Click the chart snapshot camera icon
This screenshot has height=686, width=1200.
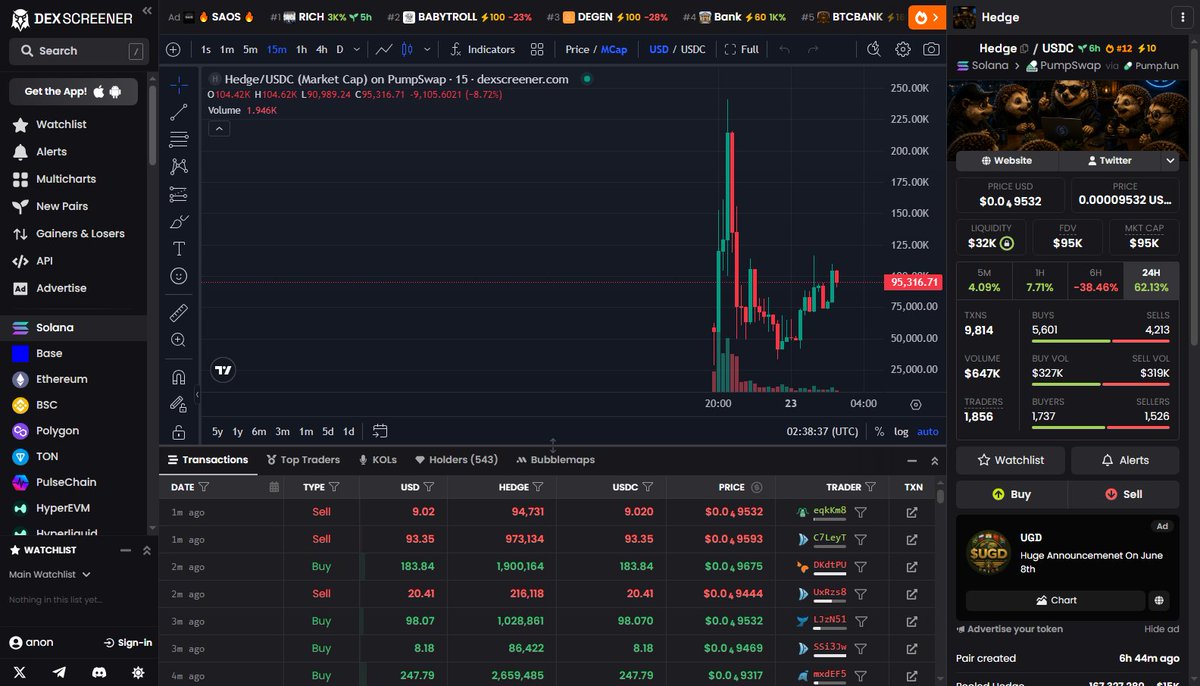pos(931,49)
